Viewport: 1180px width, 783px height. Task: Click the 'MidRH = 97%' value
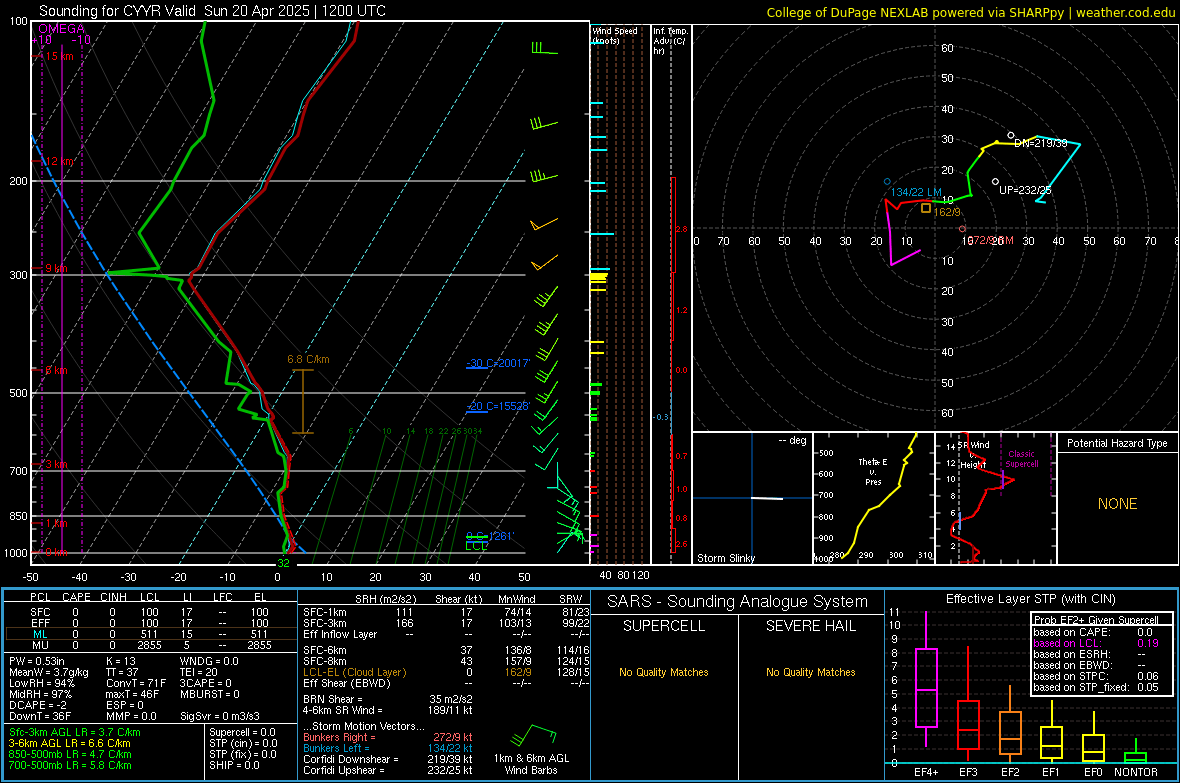coord(41,694)
